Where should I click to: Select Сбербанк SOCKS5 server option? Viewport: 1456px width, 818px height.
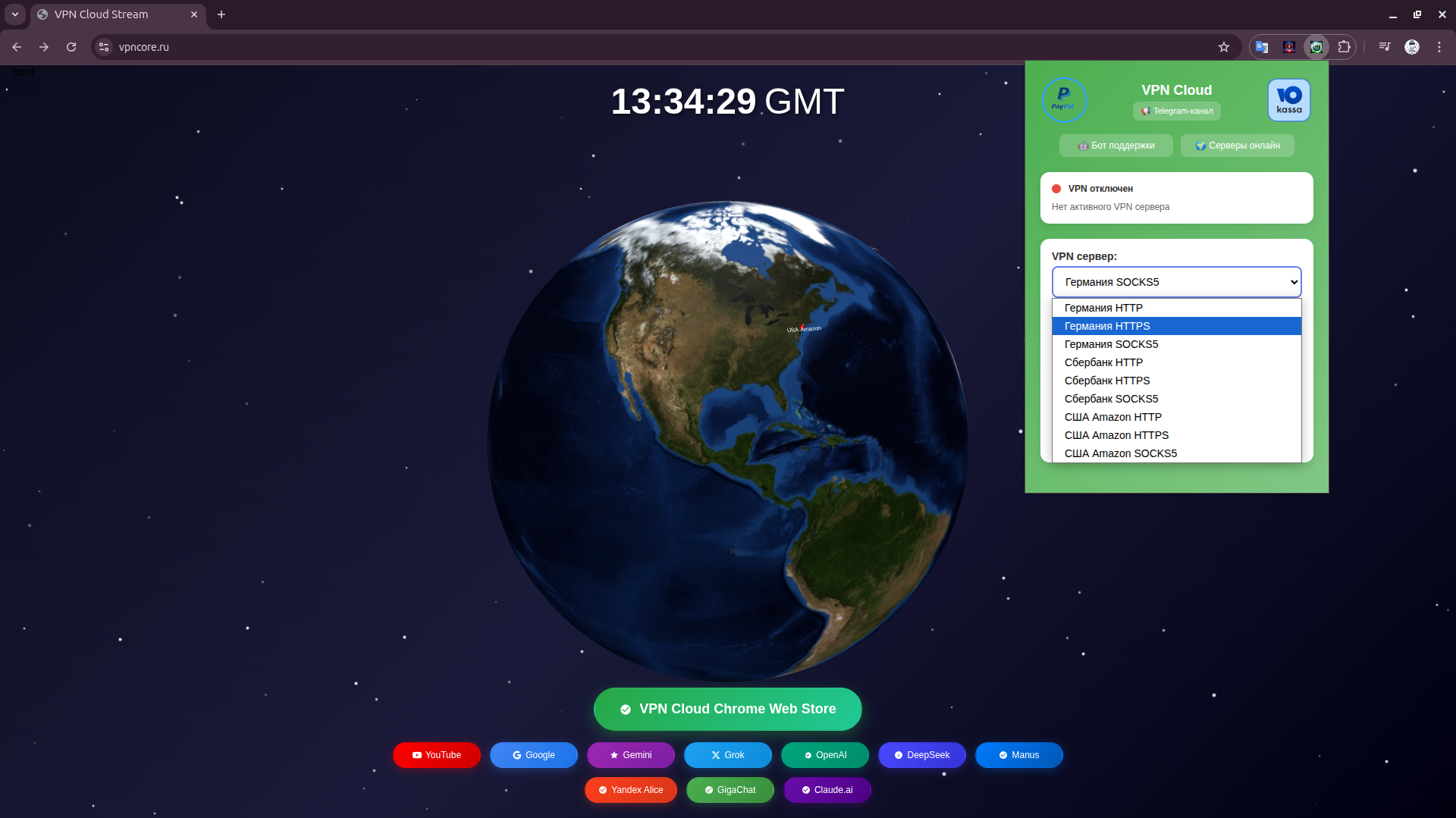coord(1177,399)
